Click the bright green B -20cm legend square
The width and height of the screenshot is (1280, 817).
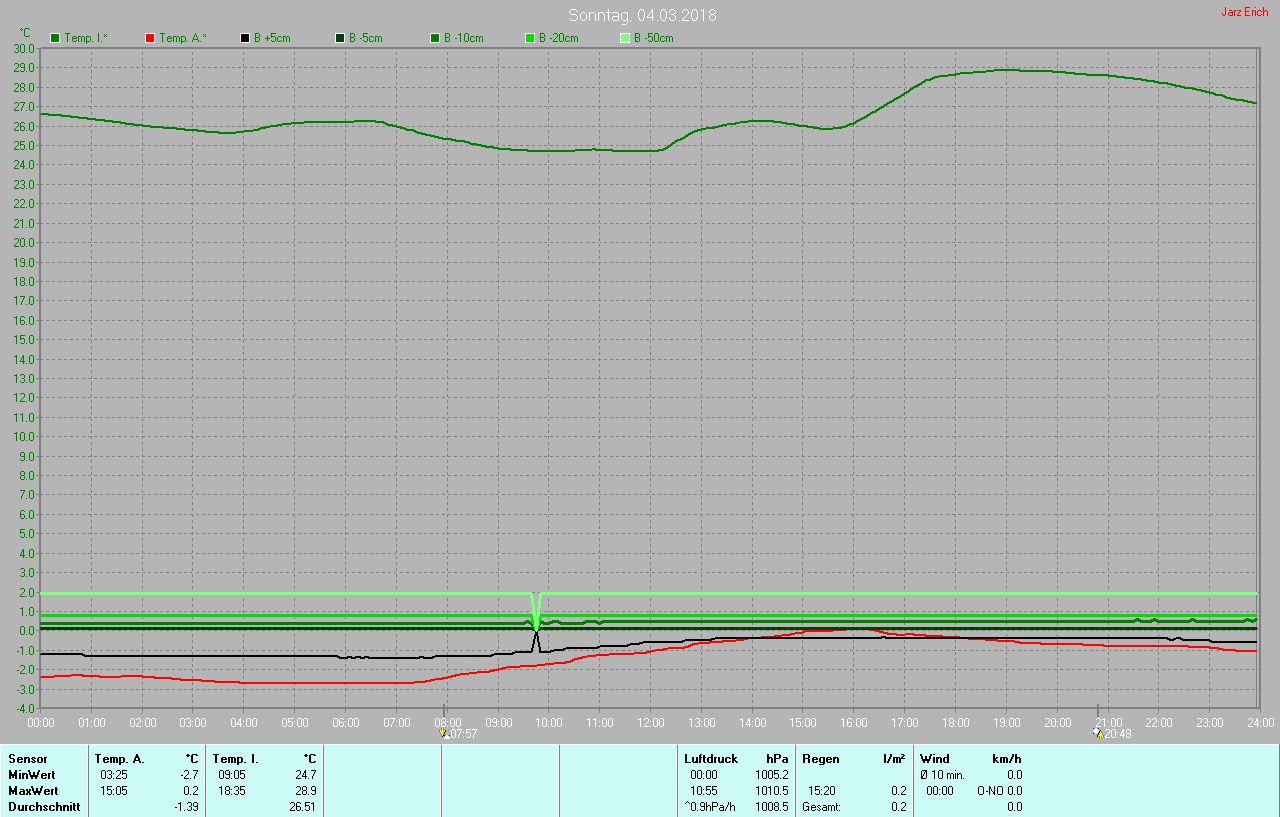tap(530, 38)
